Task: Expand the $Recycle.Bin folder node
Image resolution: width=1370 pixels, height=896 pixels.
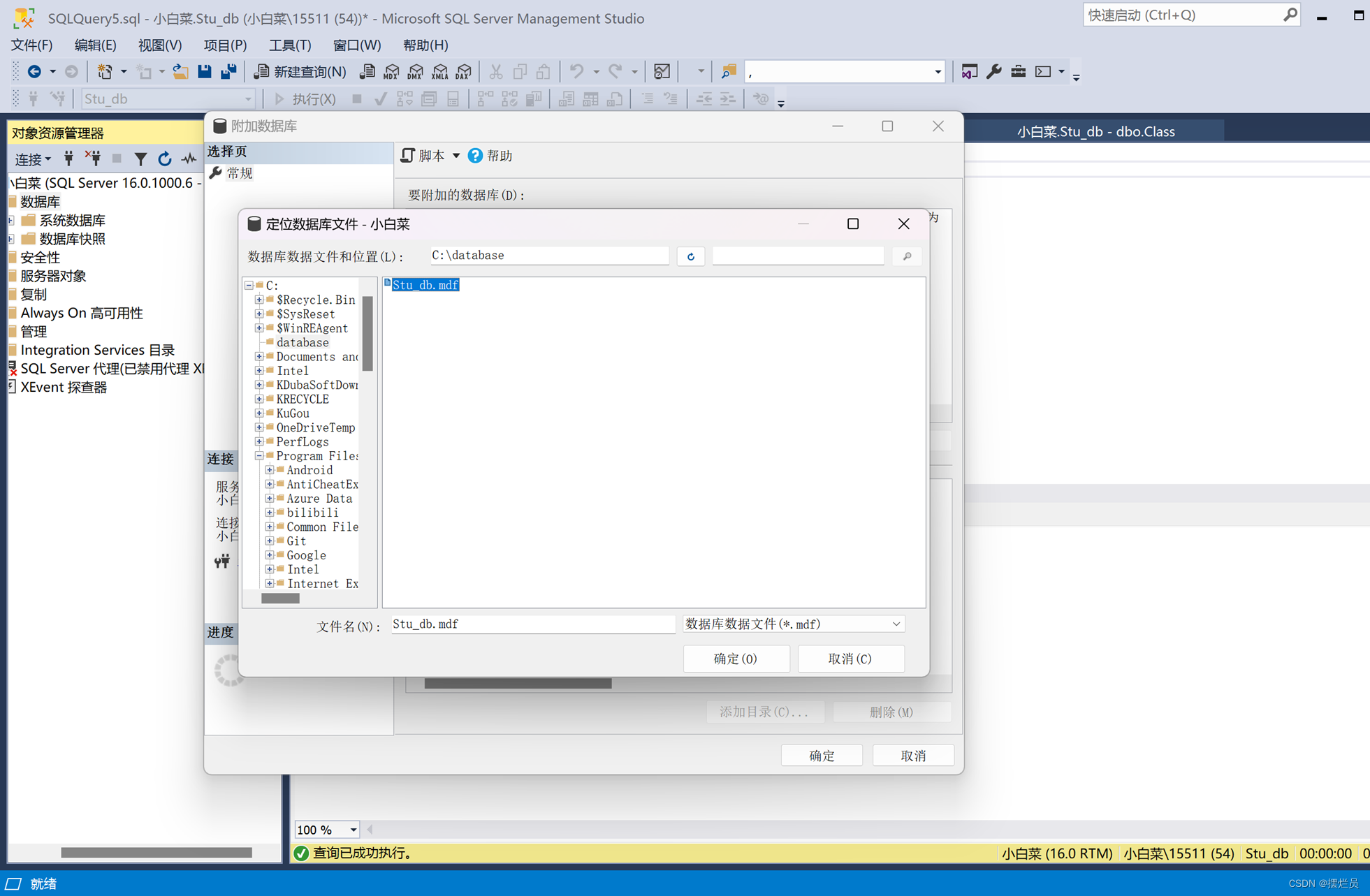Action: pyautogui.click(x=259, y=300)
